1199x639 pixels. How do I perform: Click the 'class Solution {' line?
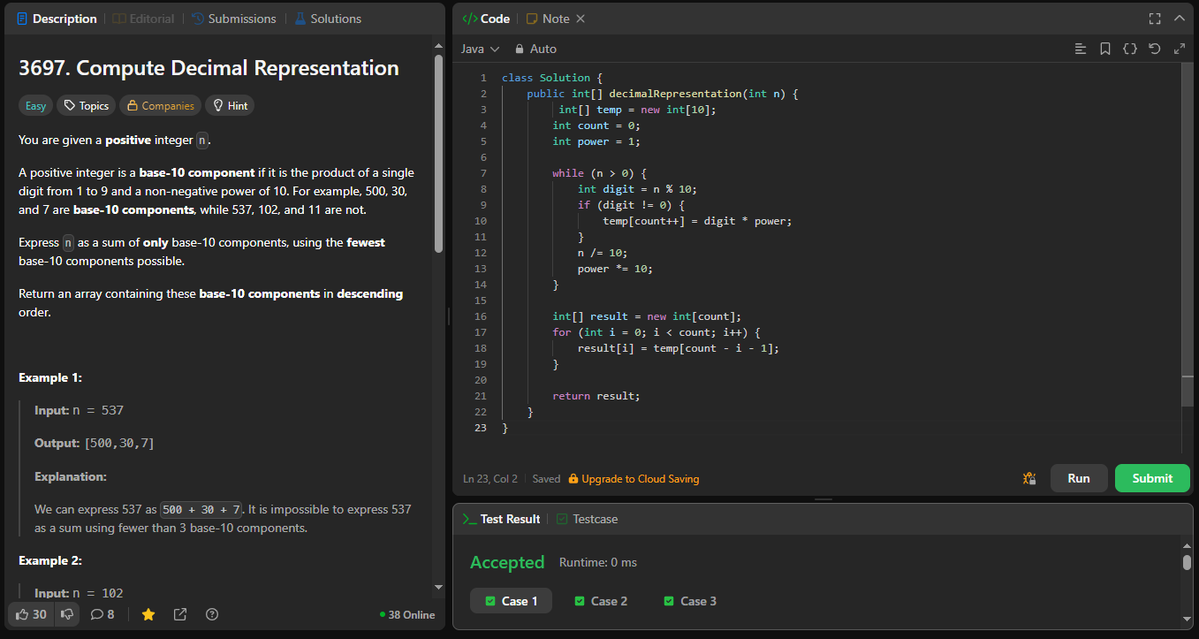pyautogui.click(x=552, y=78)
